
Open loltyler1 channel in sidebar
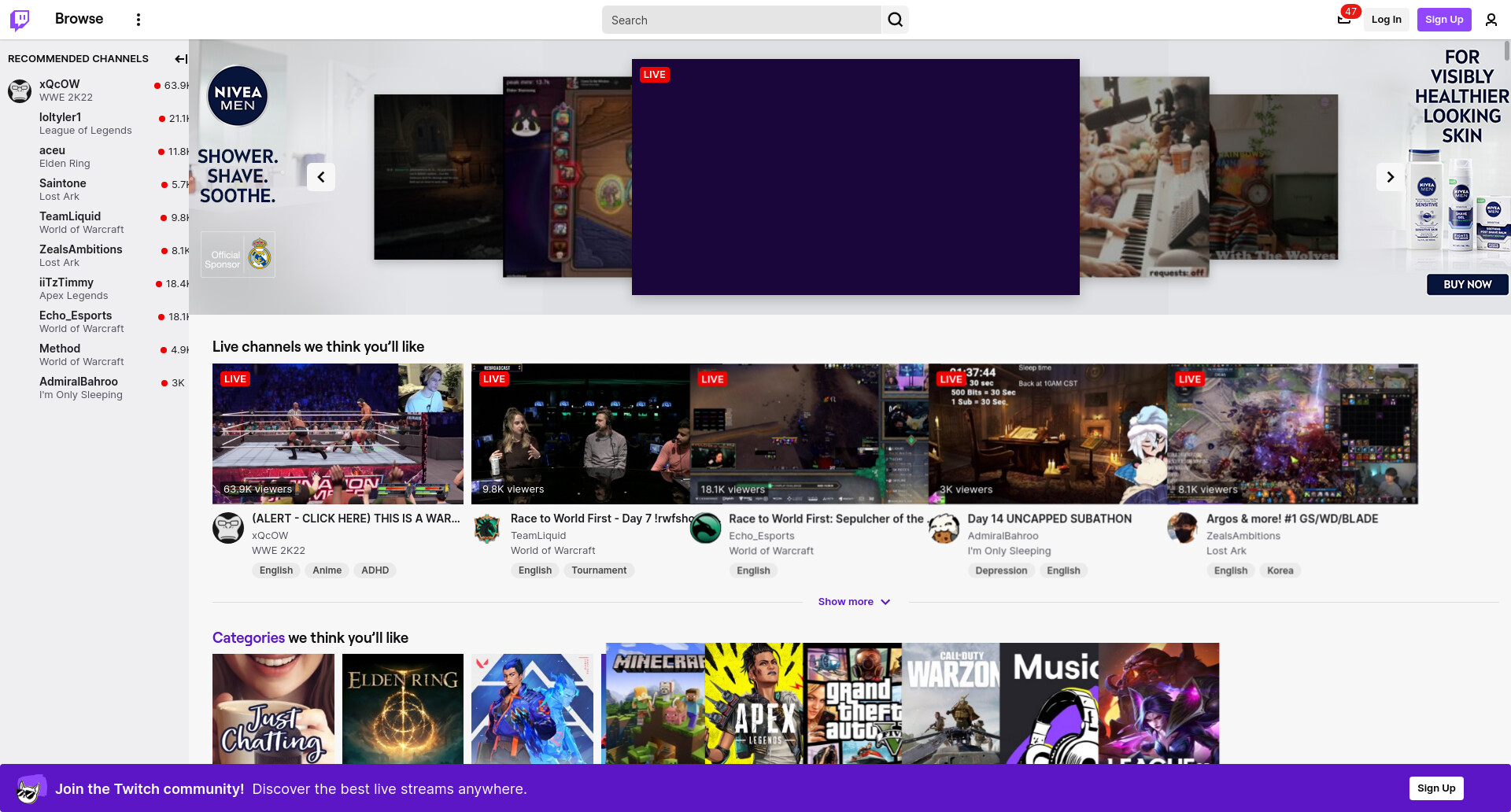point(94,124)
